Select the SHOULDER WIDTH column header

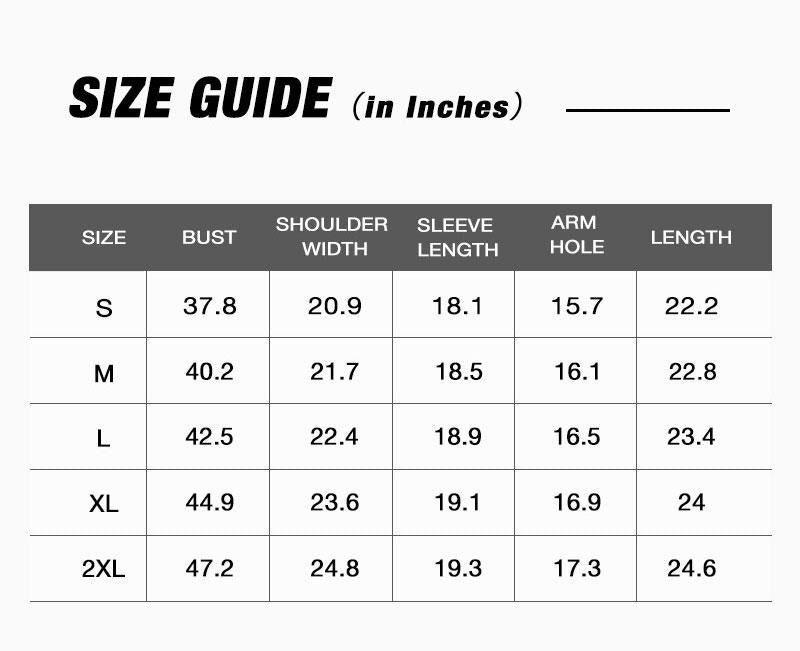332,237
